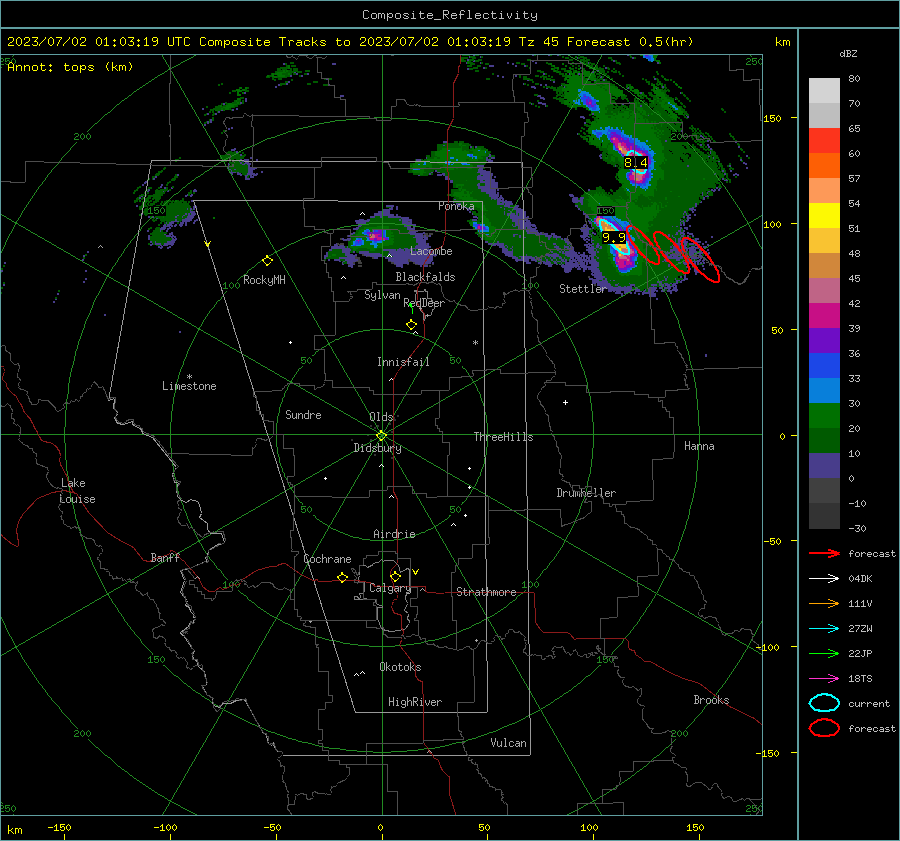Click the Hanna town label

pos(699,446)
